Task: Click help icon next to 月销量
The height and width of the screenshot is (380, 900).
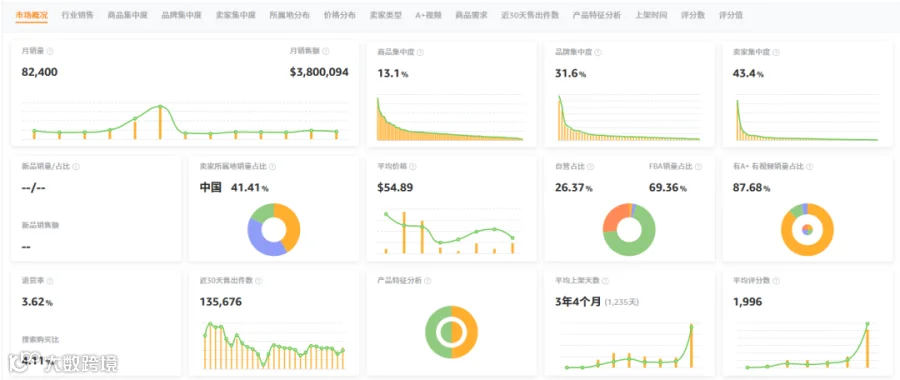Action: 50,52
